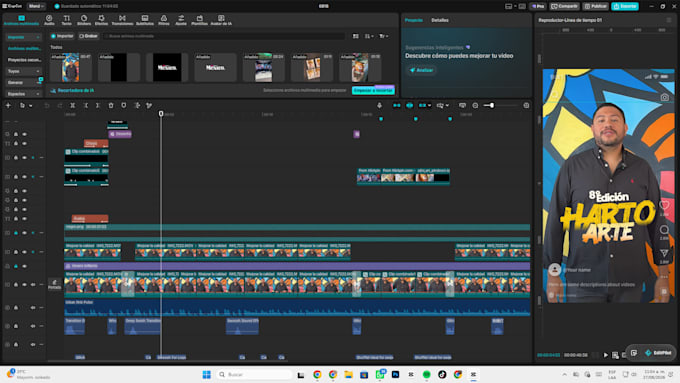Image resolution: width=680 pixels, height=383 pixels.
Task: Open the player panel hamburger menu
Action: [x=669, y=20]
